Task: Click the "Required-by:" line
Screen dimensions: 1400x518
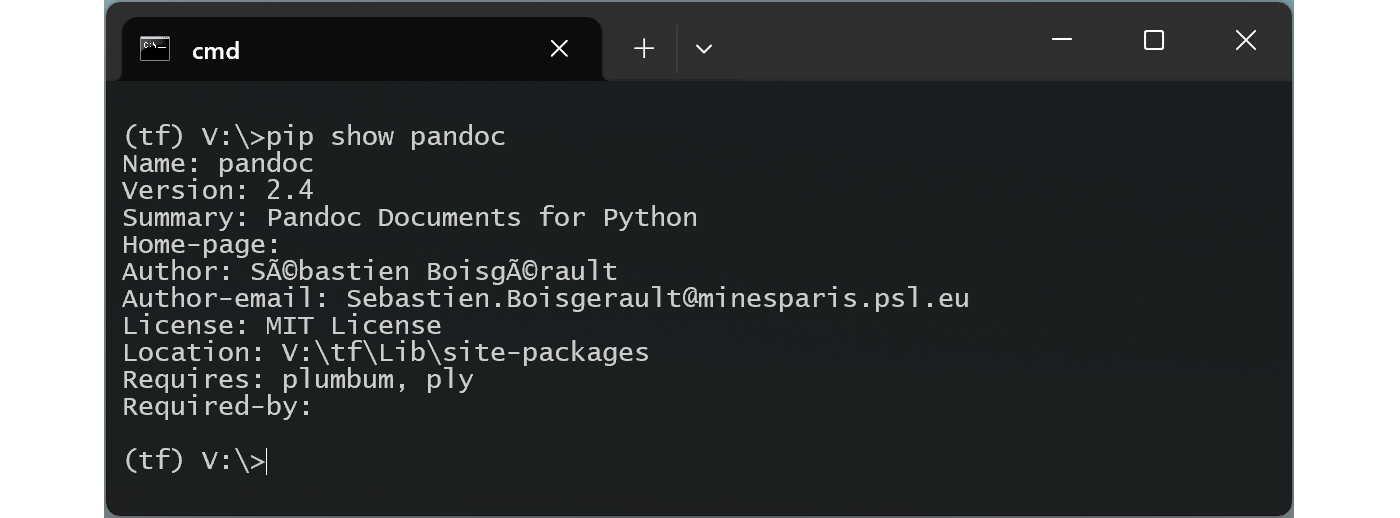Action: click(x=218, y=406)
